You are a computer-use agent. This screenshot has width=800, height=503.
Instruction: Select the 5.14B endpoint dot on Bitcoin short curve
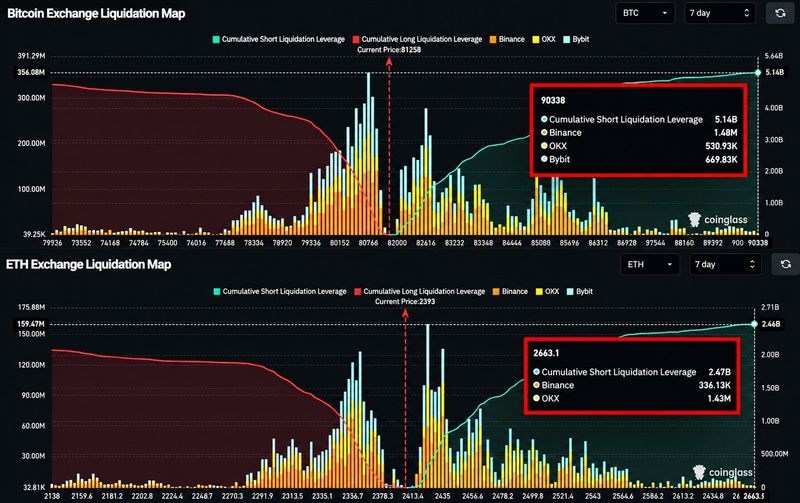[x=758, y=72]
